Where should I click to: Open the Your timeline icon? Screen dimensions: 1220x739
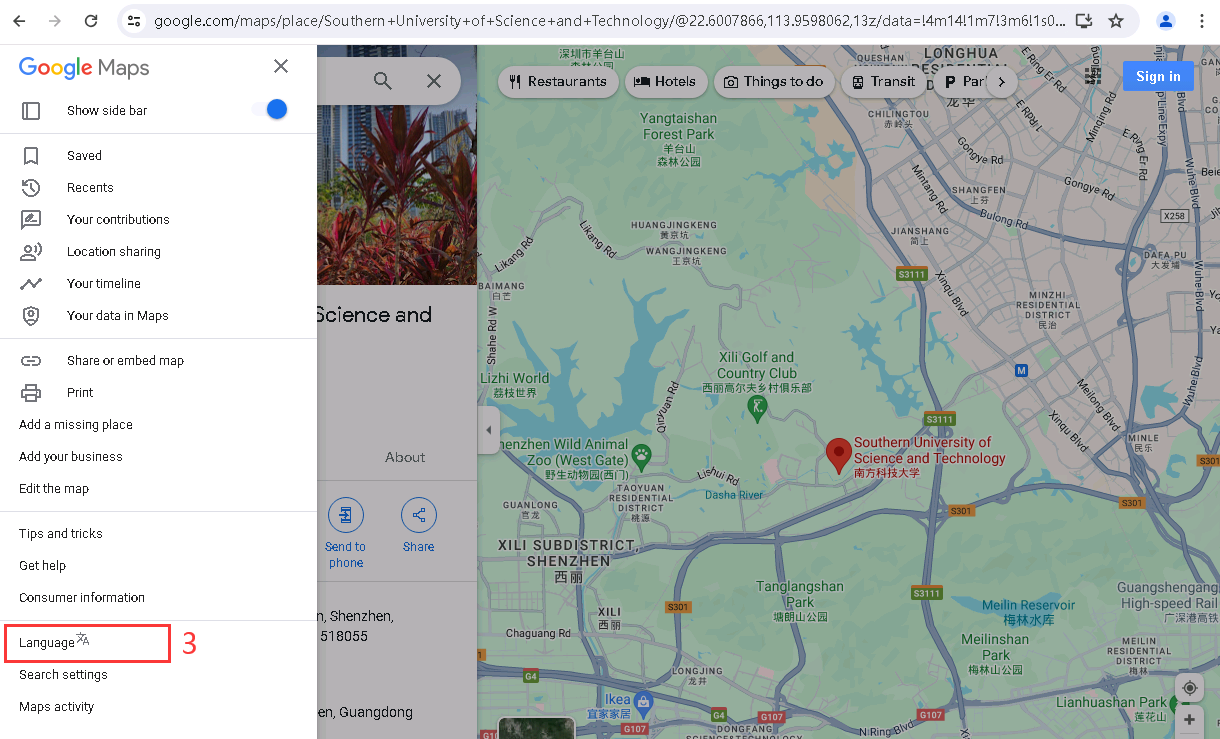coord(31,284)
